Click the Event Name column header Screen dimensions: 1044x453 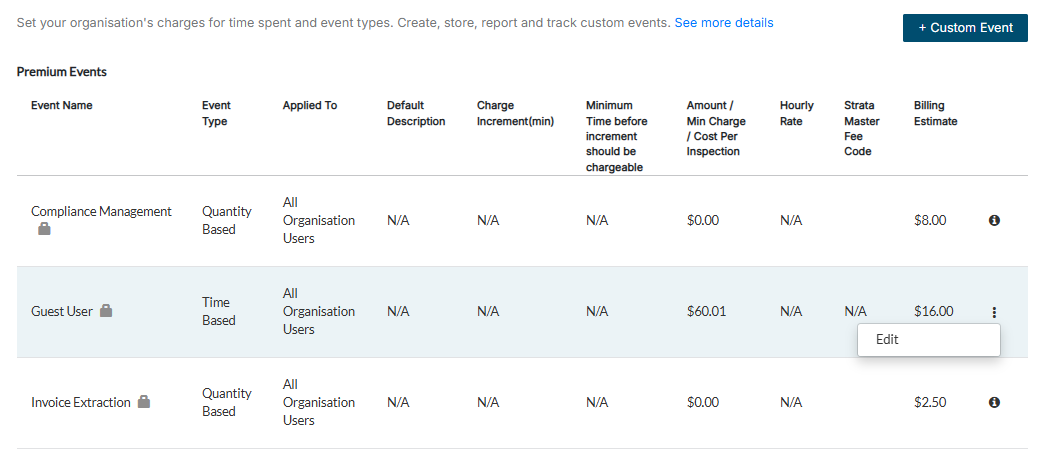62,105
